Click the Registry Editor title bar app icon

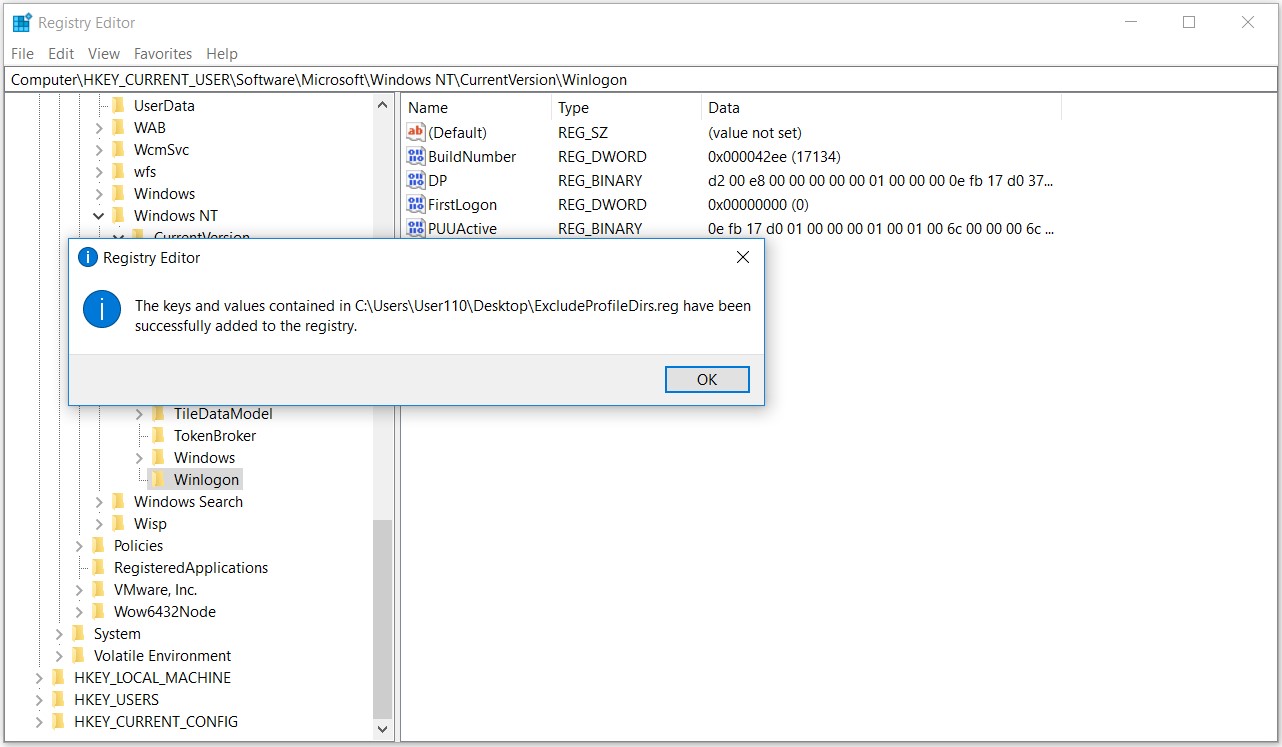coord(22,22)
